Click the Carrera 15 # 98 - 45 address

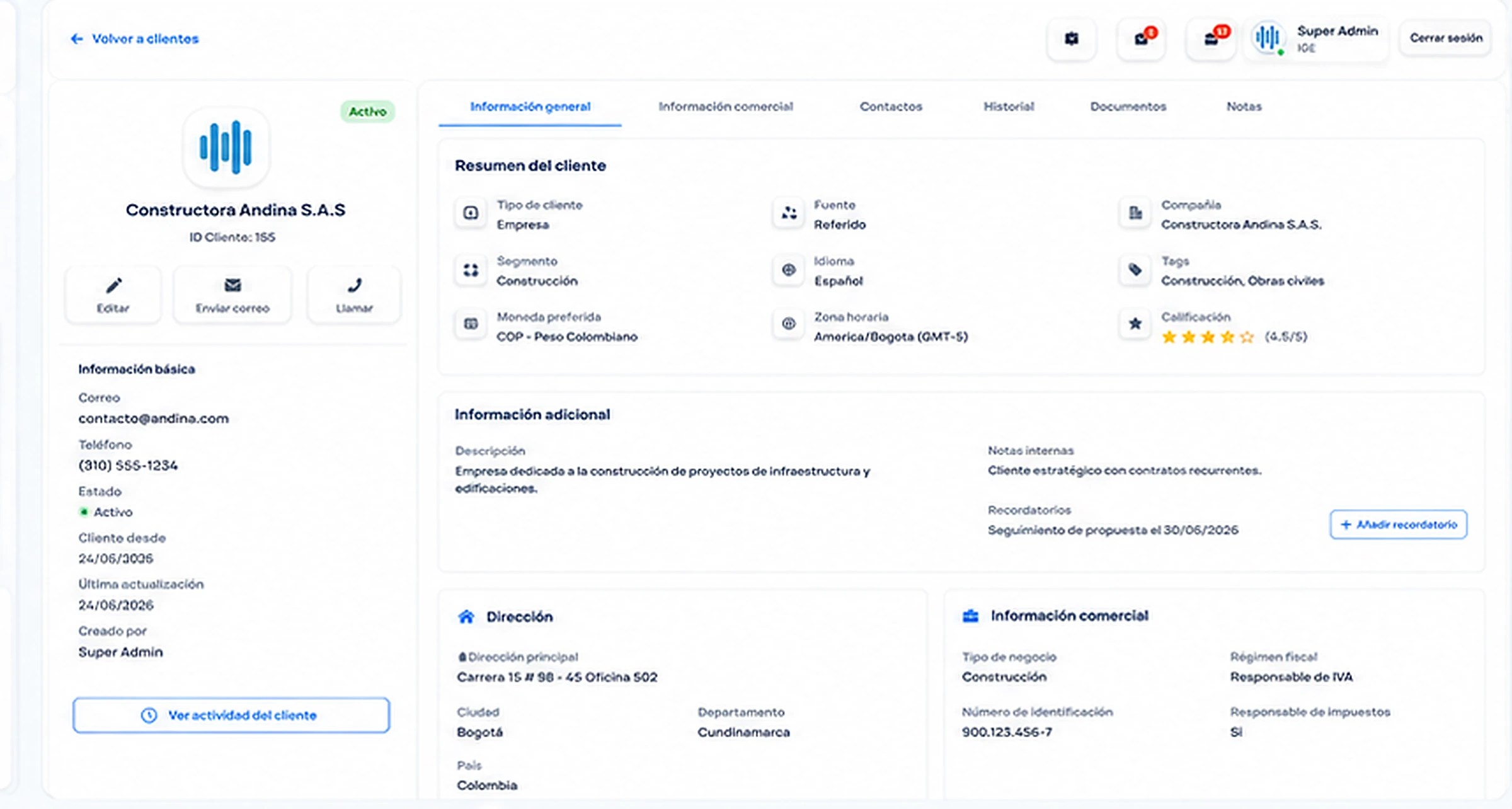558,677
